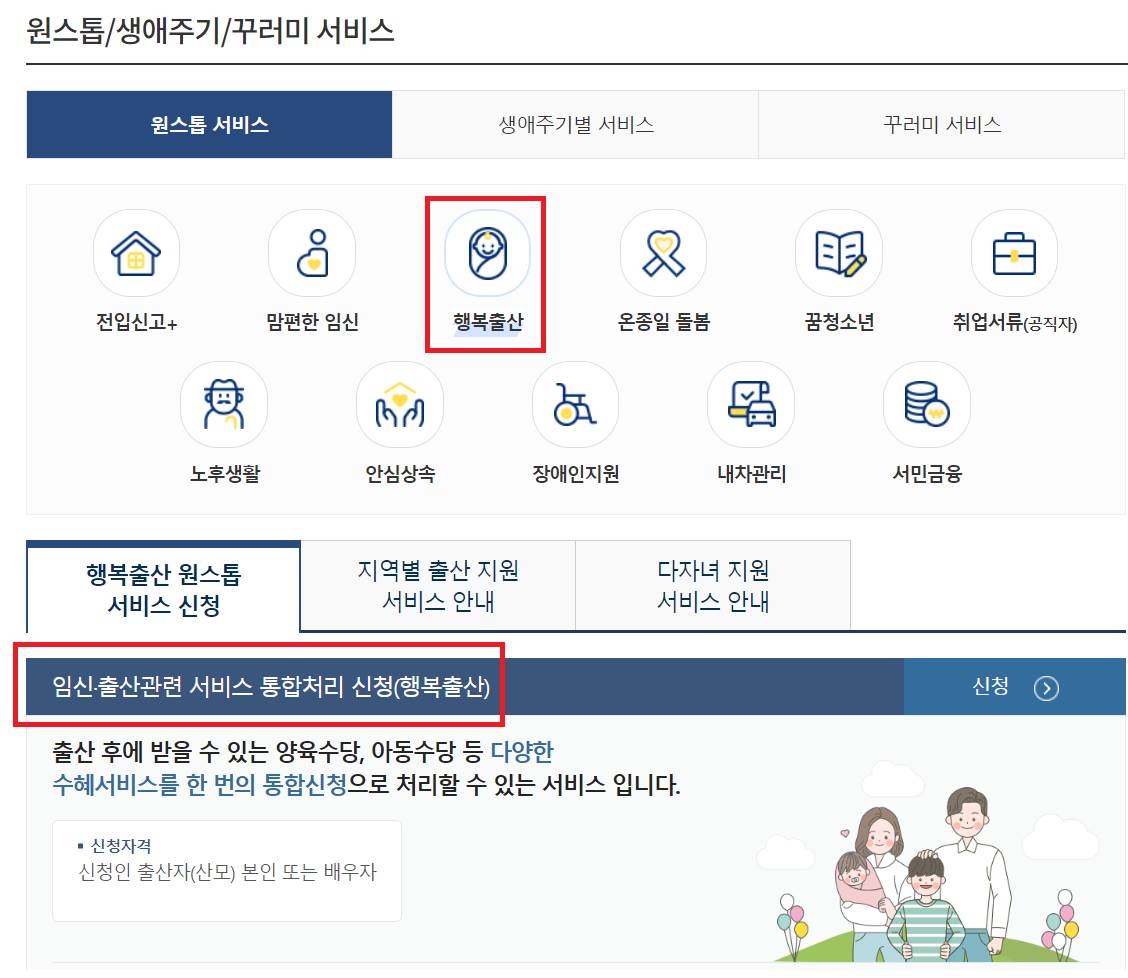Click the 장애인지원 wheelchair icon

click(x=575, y=404)
